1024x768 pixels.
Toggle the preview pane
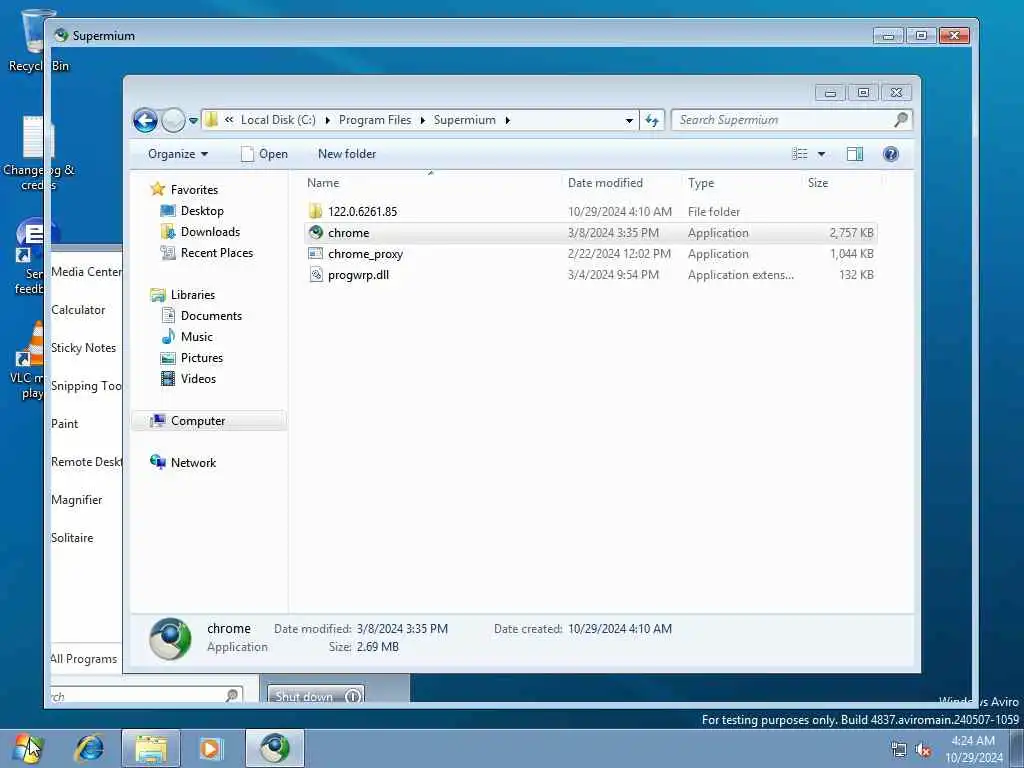855,154
